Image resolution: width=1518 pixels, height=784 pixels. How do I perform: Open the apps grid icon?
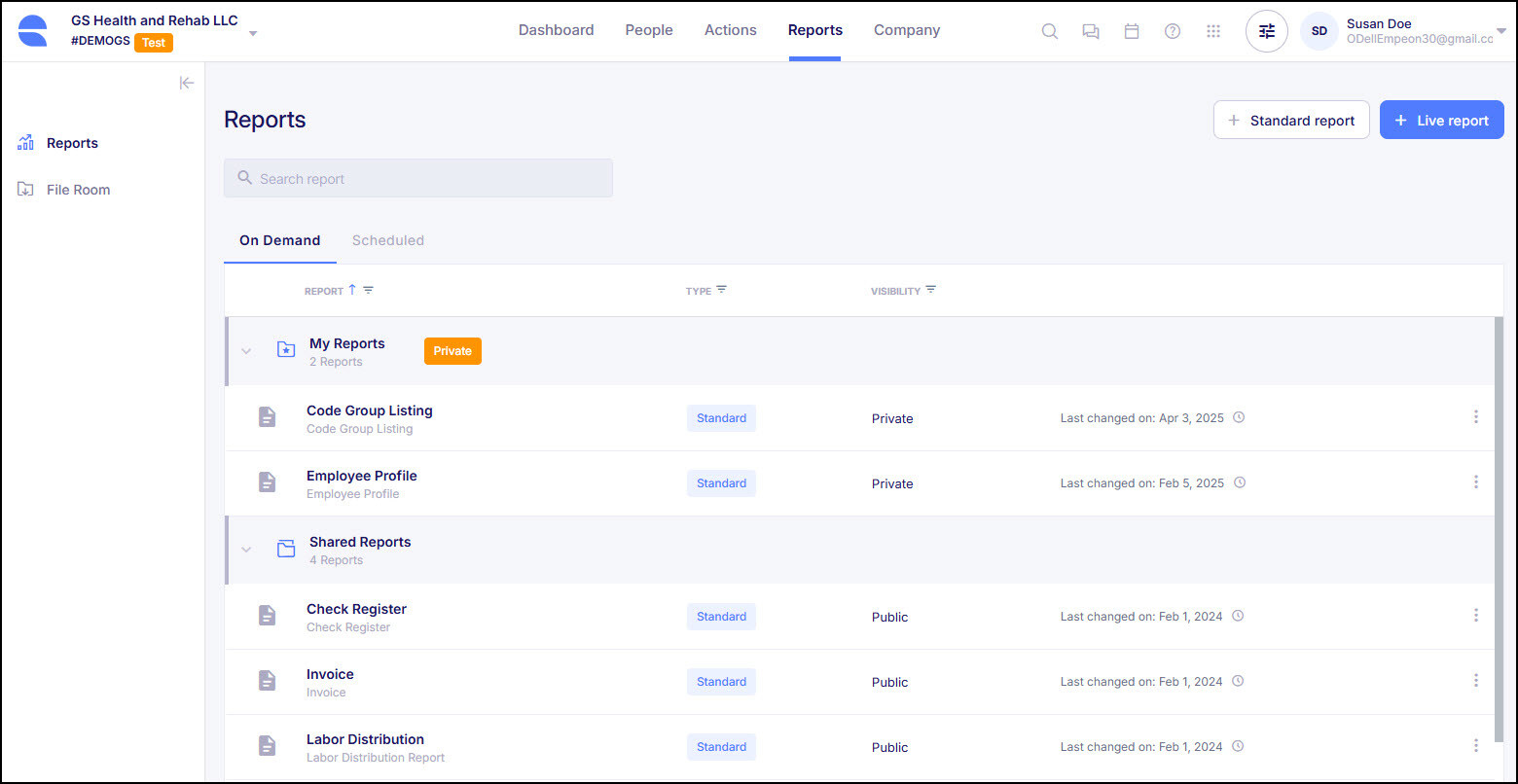point(1213,30)
